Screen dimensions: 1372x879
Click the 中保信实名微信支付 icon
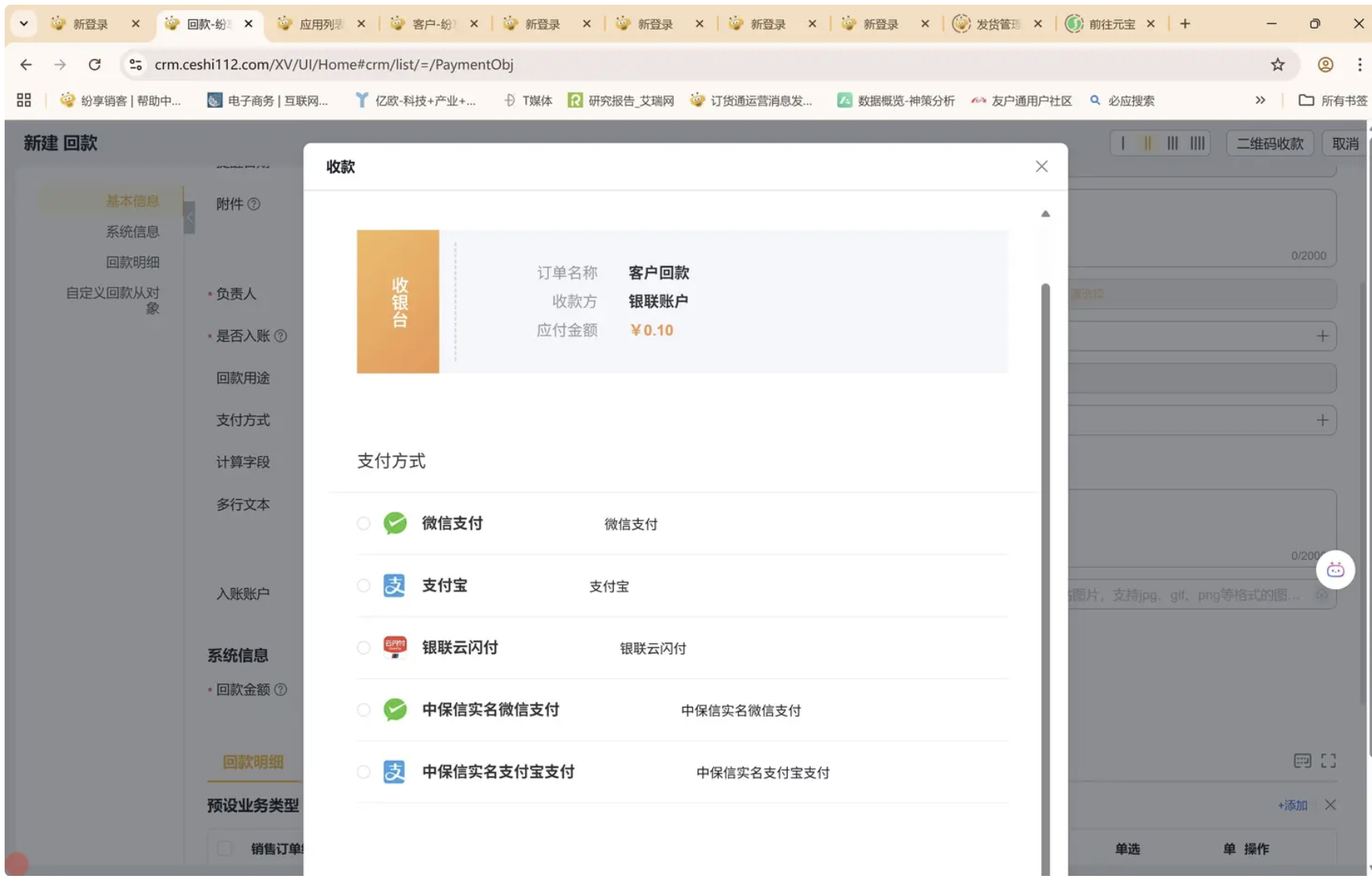[395, 709]
